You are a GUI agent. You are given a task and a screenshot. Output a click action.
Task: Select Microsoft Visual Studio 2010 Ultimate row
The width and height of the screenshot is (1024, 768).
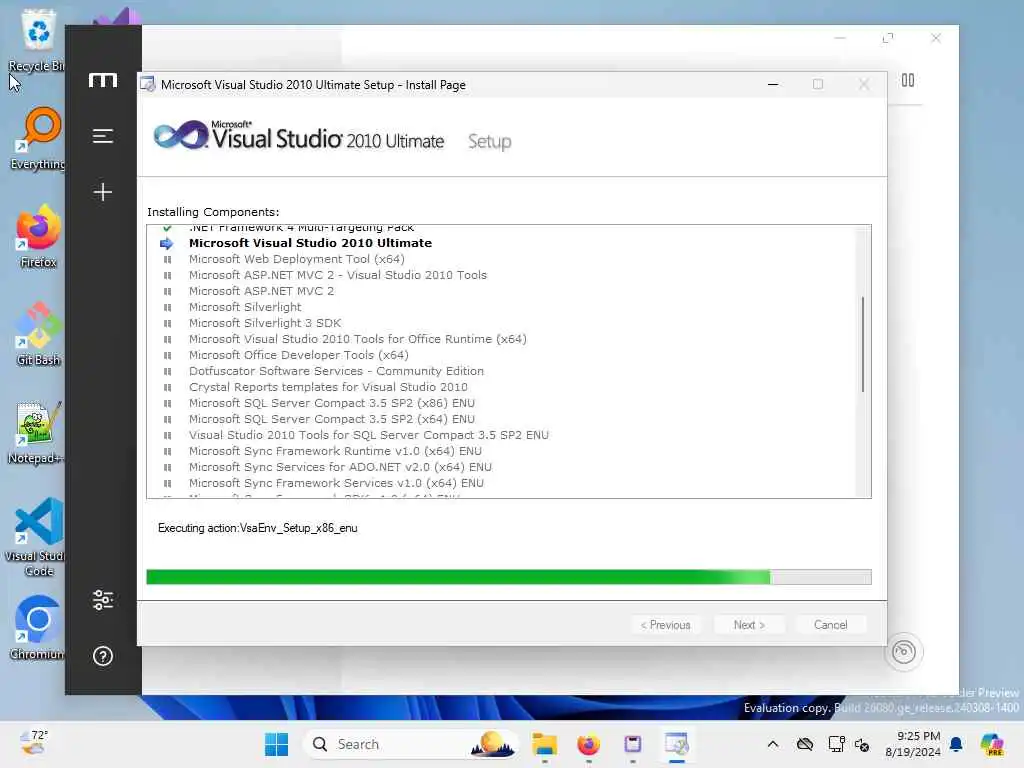pos(310,243)
